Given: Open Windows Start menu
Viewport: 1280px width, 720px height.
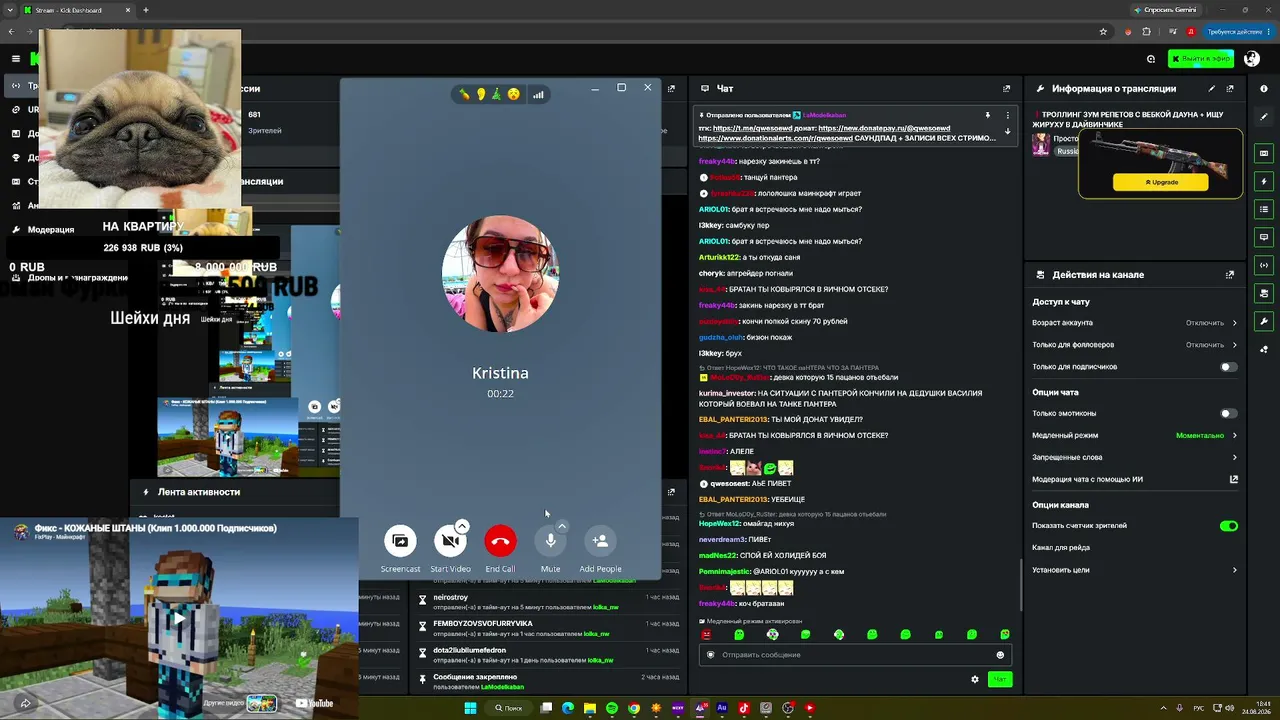Looking at the screenshot, I should pos(470,708).
